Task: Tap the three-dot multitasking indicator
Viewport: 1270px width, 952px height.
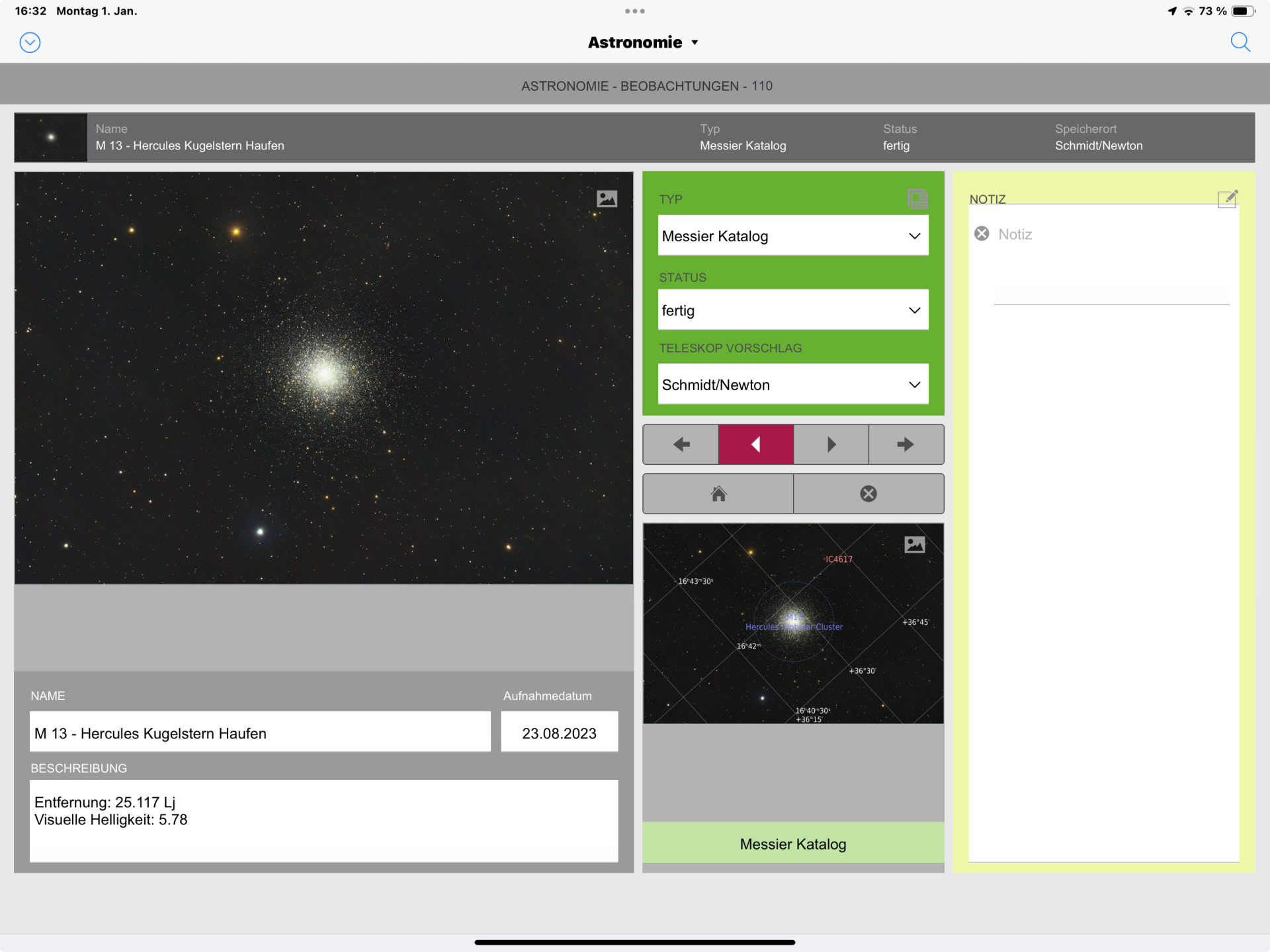Action: [635, 11]
